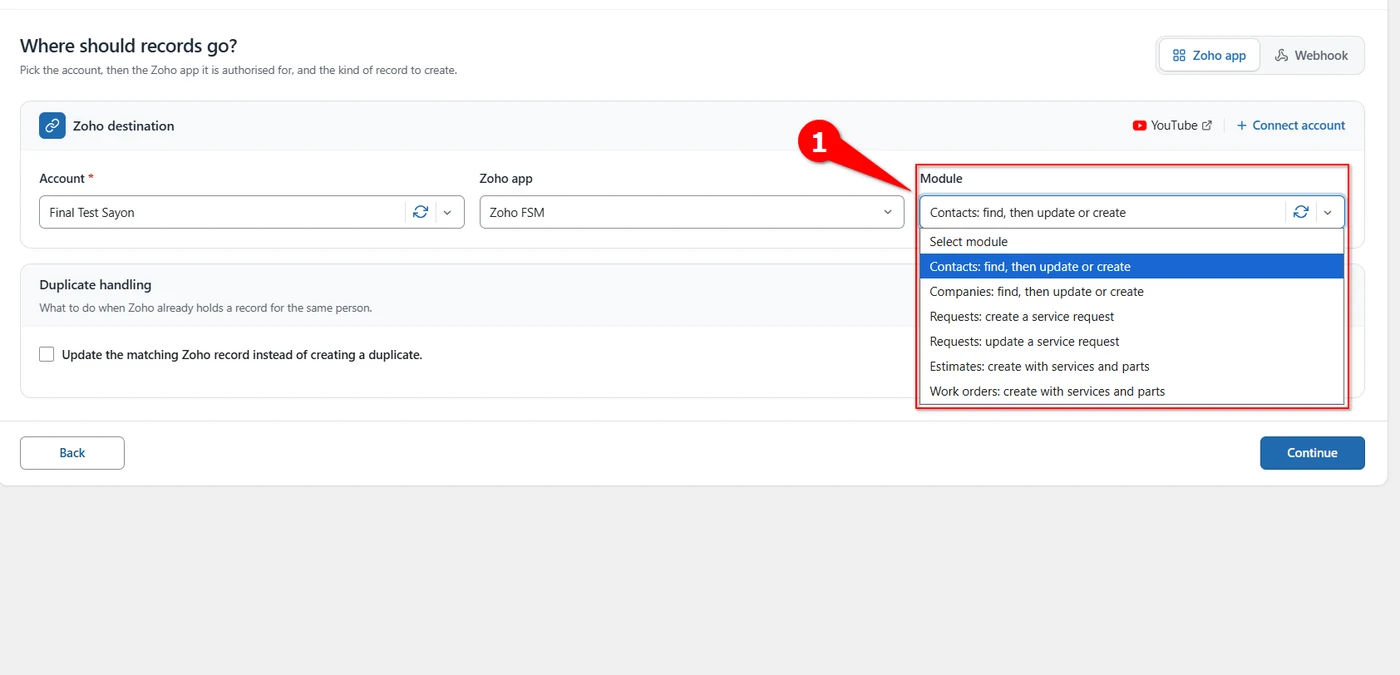Select Companies: find, then update or create
This screenshot has width=1400, height=675.
pos(1131,292)
